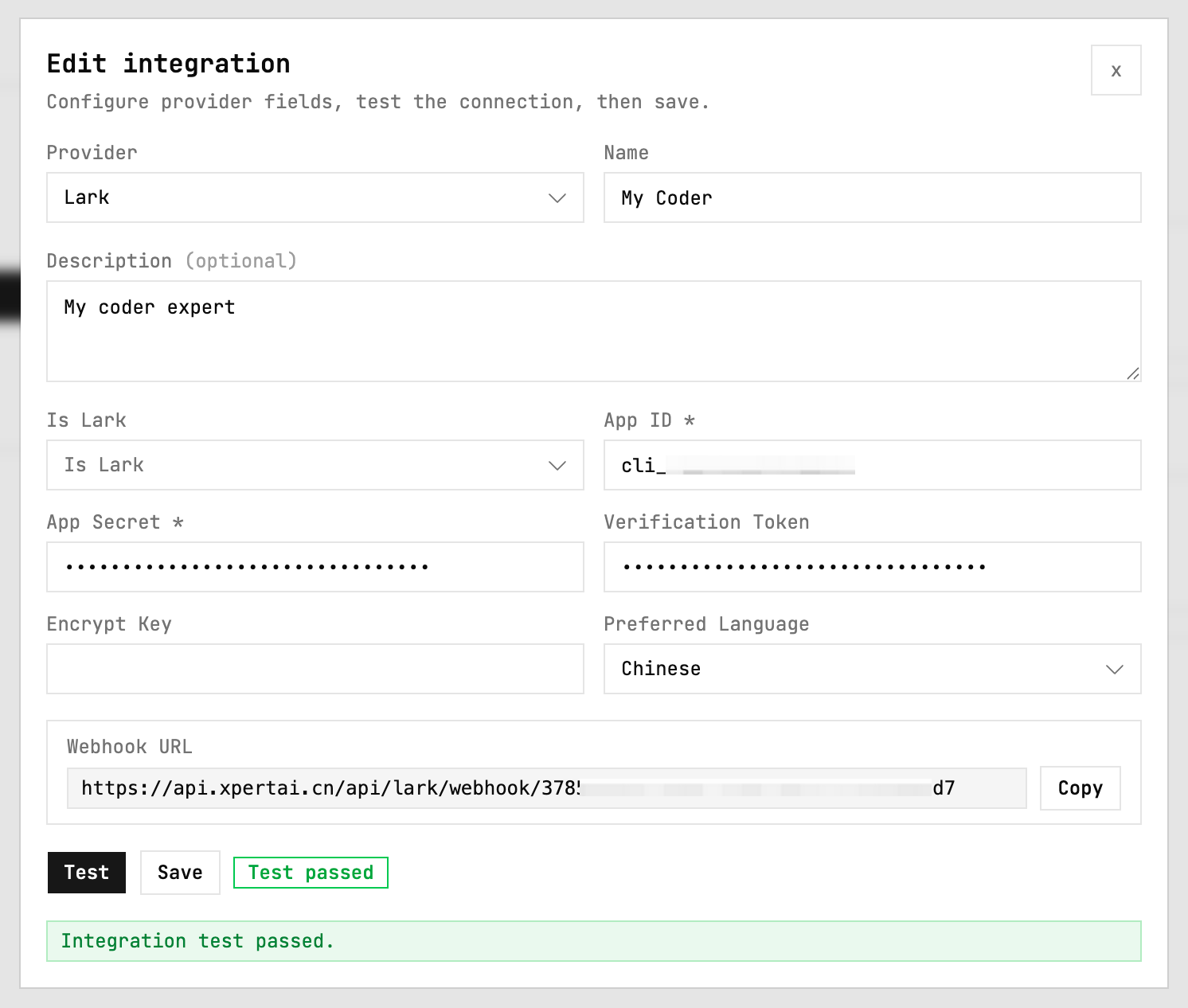Open the Preferred Language dropdown set to Chinese

872,669
